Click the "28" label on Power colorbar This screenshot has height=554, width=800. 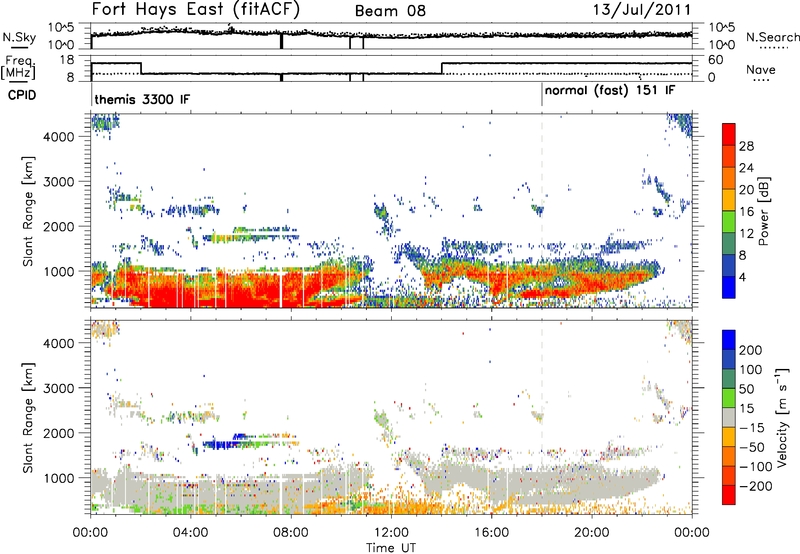click(x=746, y=146)
